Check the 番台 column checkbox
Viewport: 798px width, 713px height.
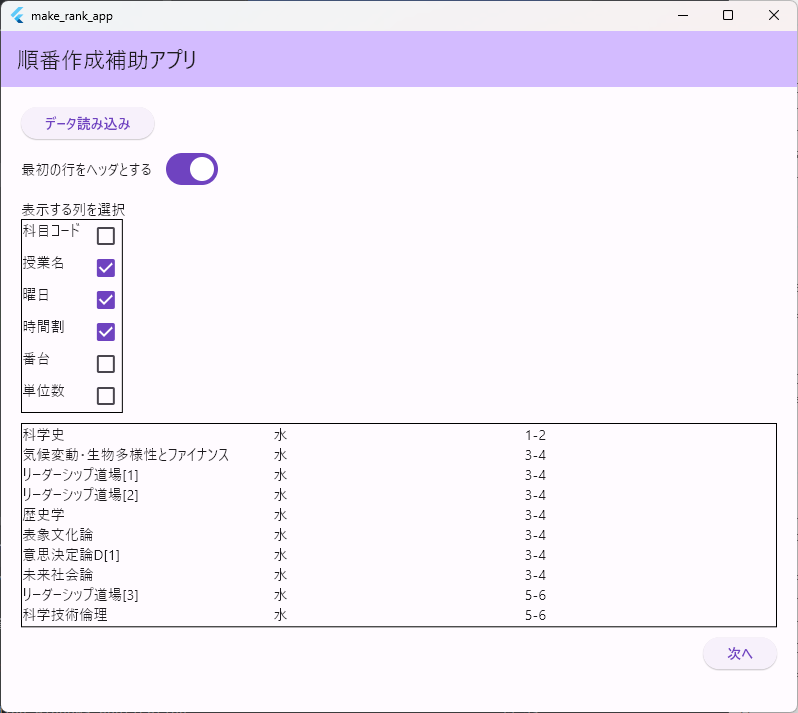[x=106, y=364]
